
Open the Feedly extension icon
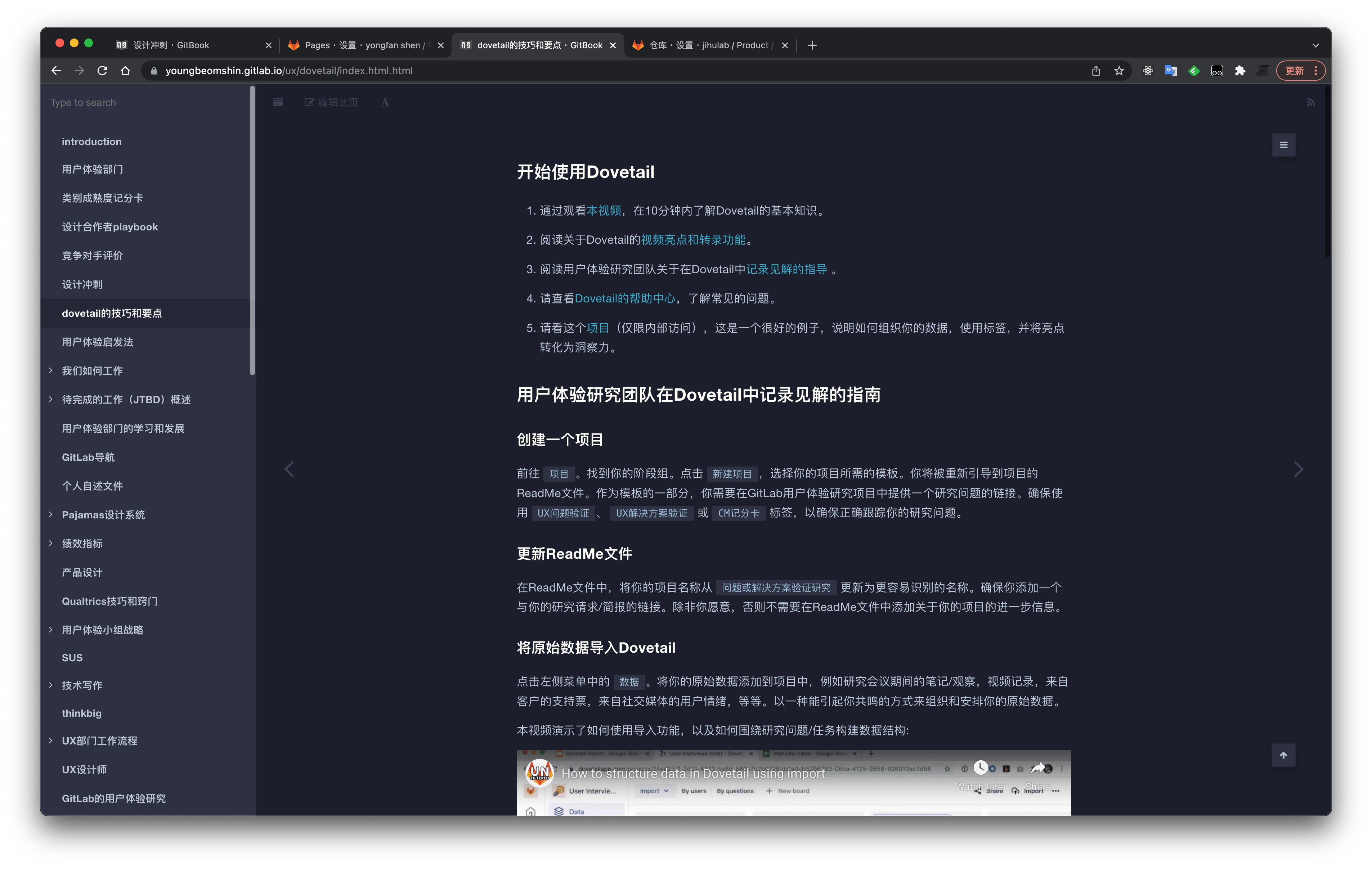pyautogui.click(x=1194, y=71)
